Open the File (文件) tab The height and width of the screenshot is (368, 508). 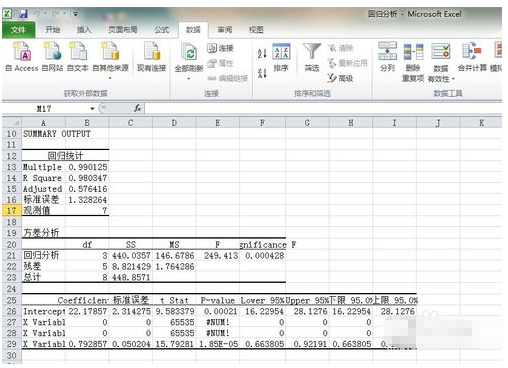[18, 30]
